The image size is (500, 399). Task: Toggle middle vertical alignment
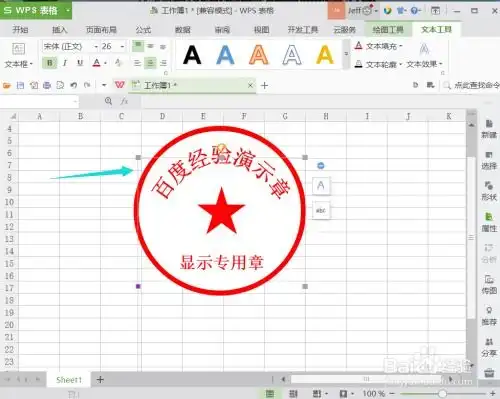(150, 46)
